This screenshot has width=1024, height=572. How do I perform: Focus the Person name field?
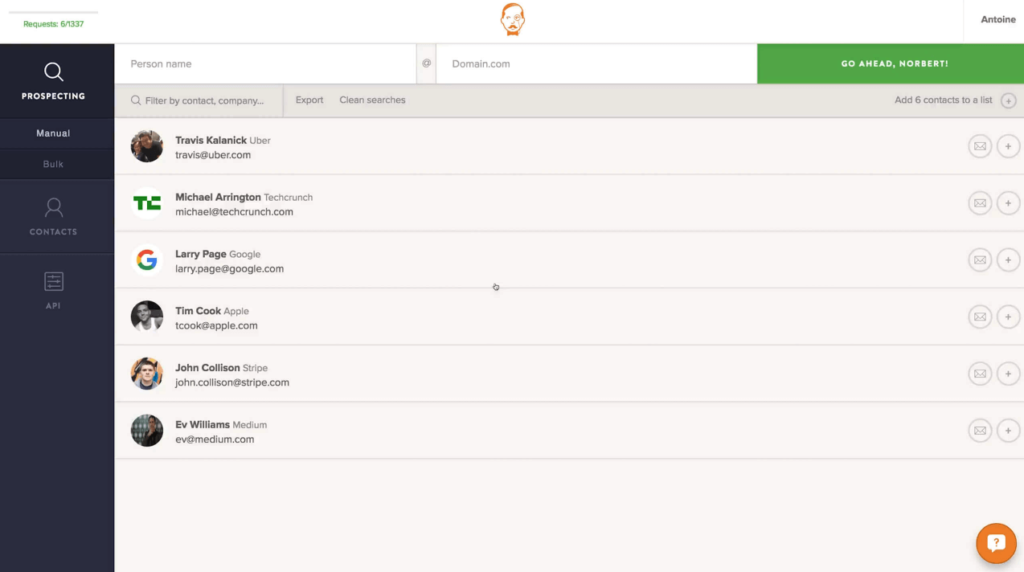click(265, 64)
